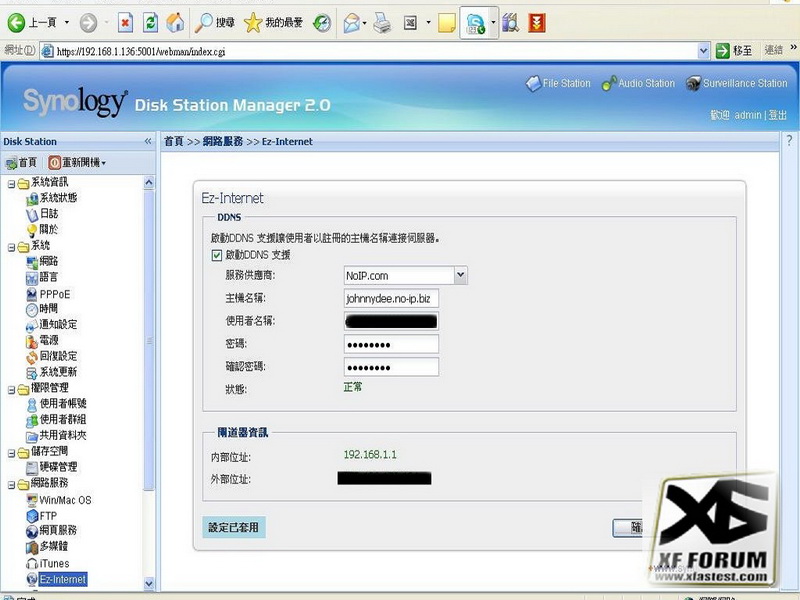This screenshot has height=600, width=800.
Task: Open the browser History icon
Action: pos(322,22)
